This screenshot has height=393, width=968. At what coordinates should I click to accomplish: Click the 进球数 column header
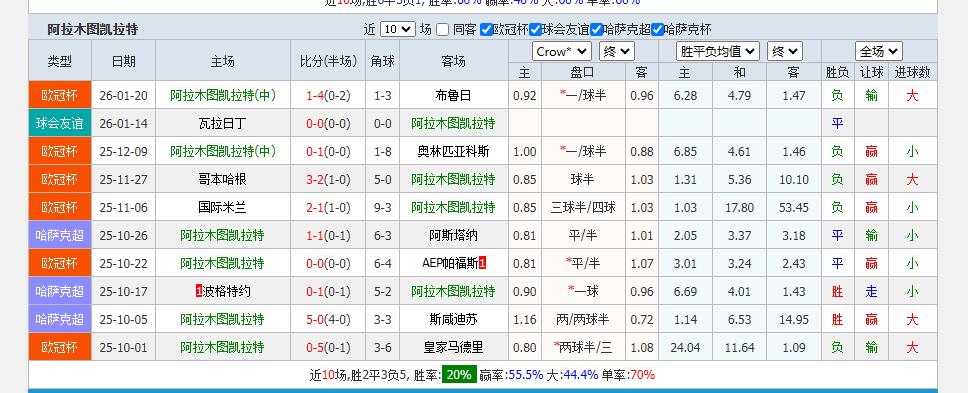click(912, 72)
